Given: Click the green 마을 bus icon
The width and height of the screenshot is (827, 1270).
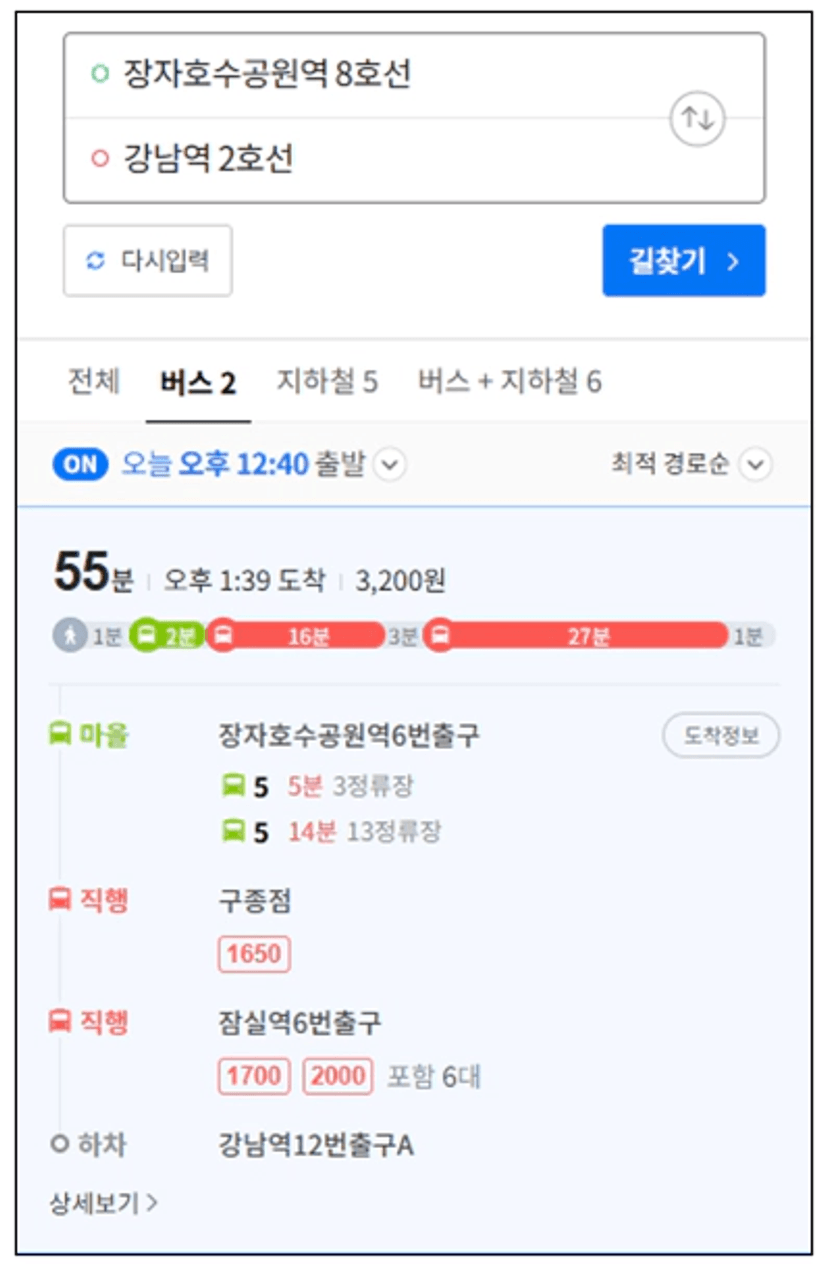Looking at the screenshot, I should click(61, 736).
